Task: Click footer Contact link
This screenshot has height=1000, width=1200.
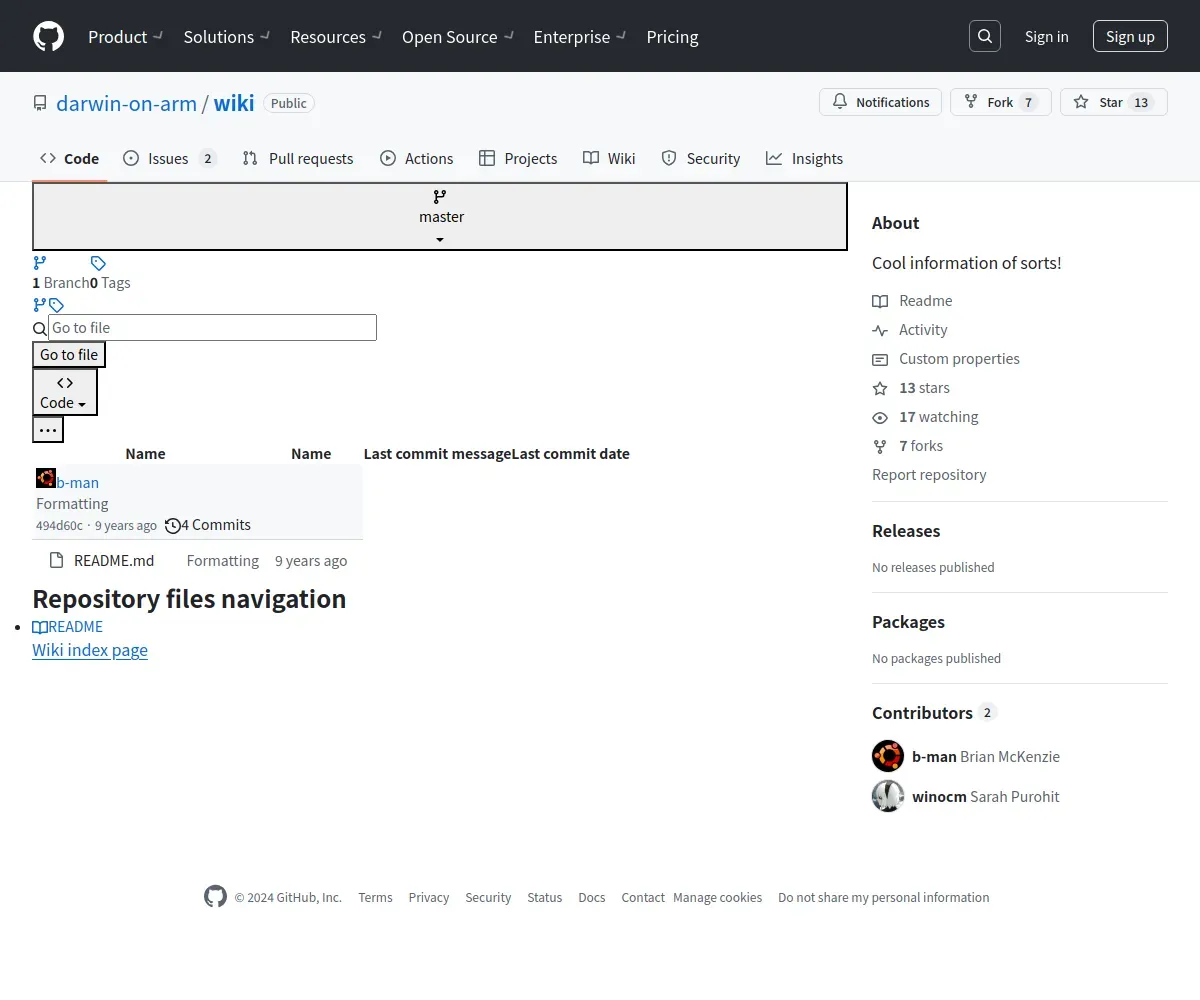Action: pos(643,897)
